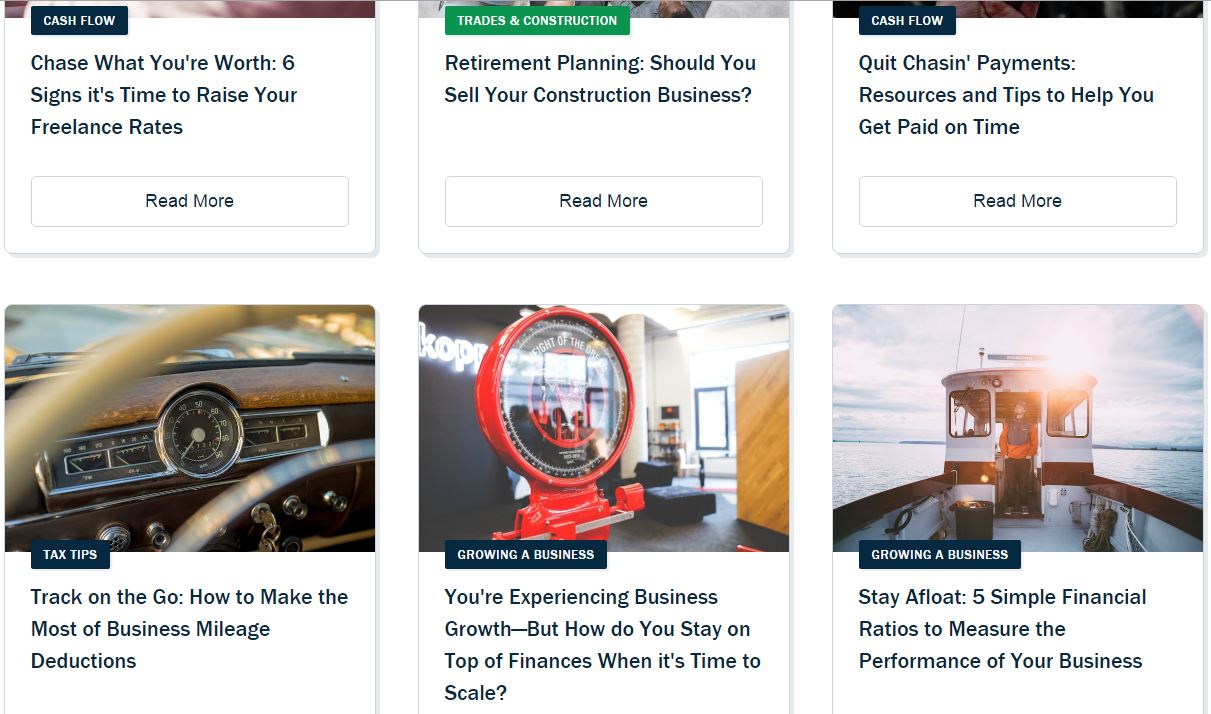Select Cash Flow tag above Freelance Rates article
The height and width of the screenshot is (714, 1211).
[79, 20]
